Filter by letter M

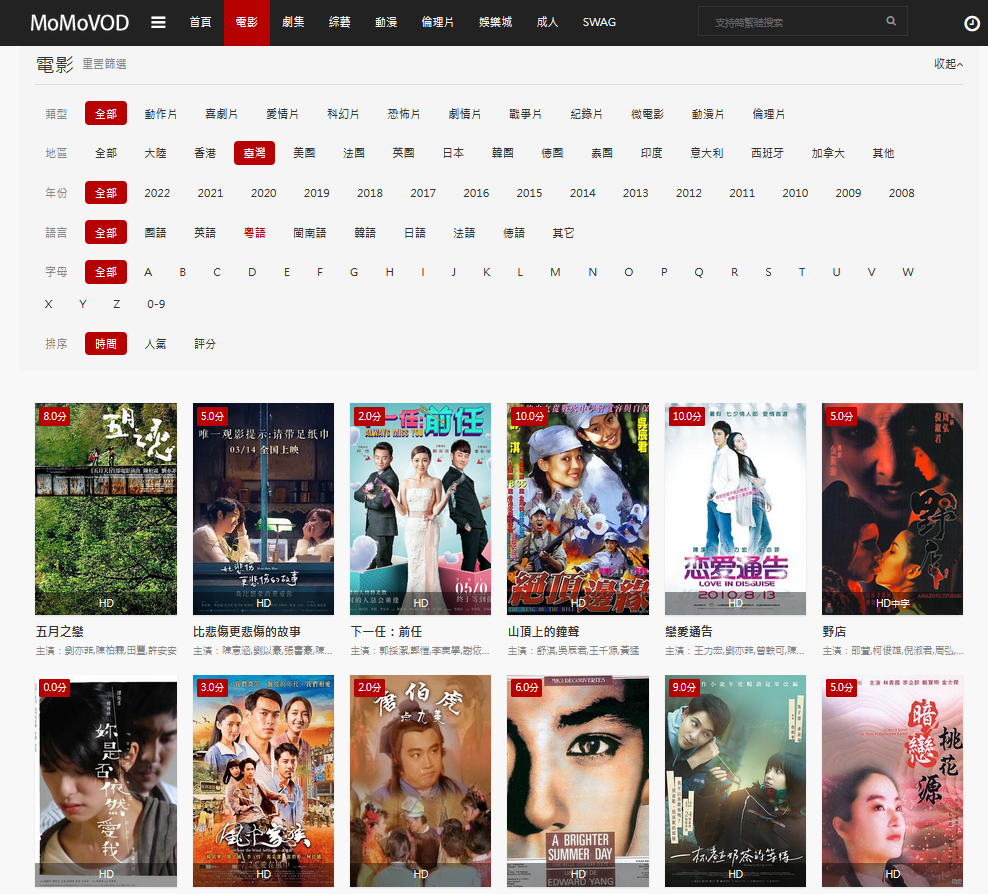point(555,272)
